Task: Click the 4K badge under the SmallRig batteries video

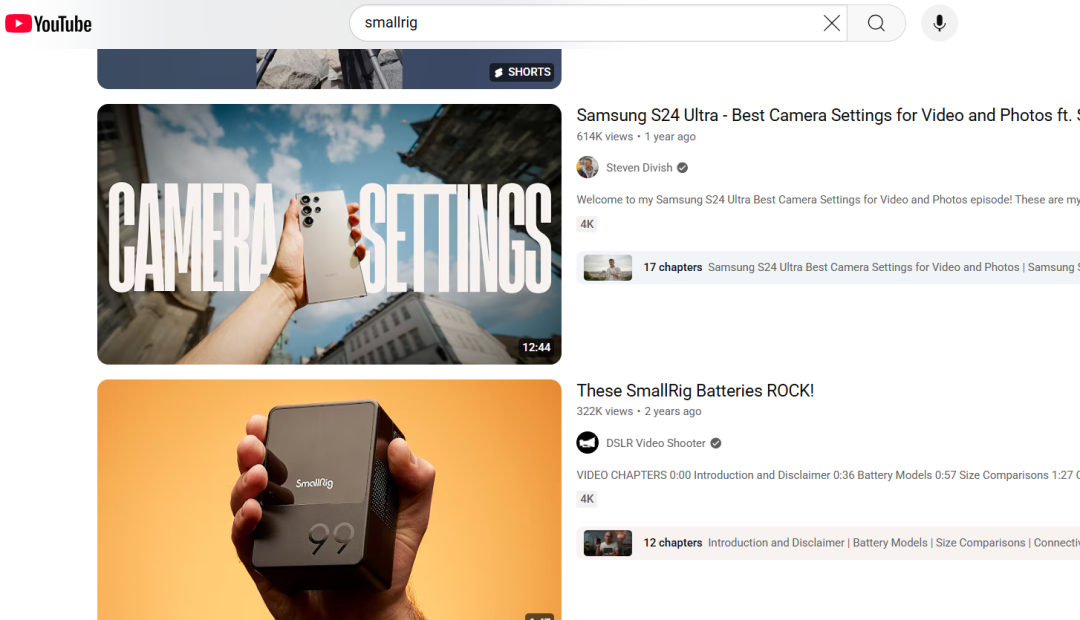Action: [587, 499]
